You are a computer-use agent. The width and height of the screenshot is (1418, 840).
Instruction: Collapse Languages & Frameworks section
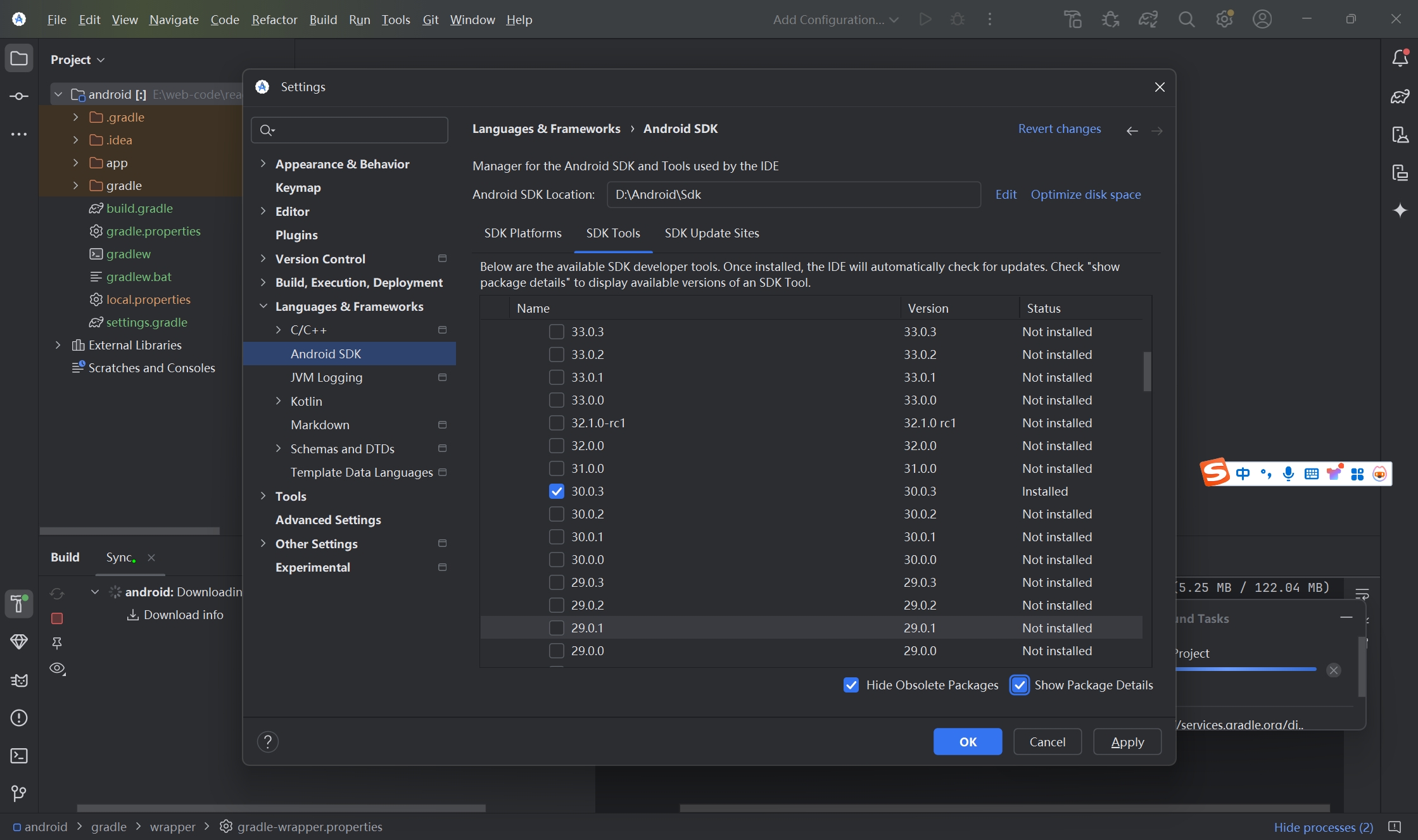click(263, 306)
